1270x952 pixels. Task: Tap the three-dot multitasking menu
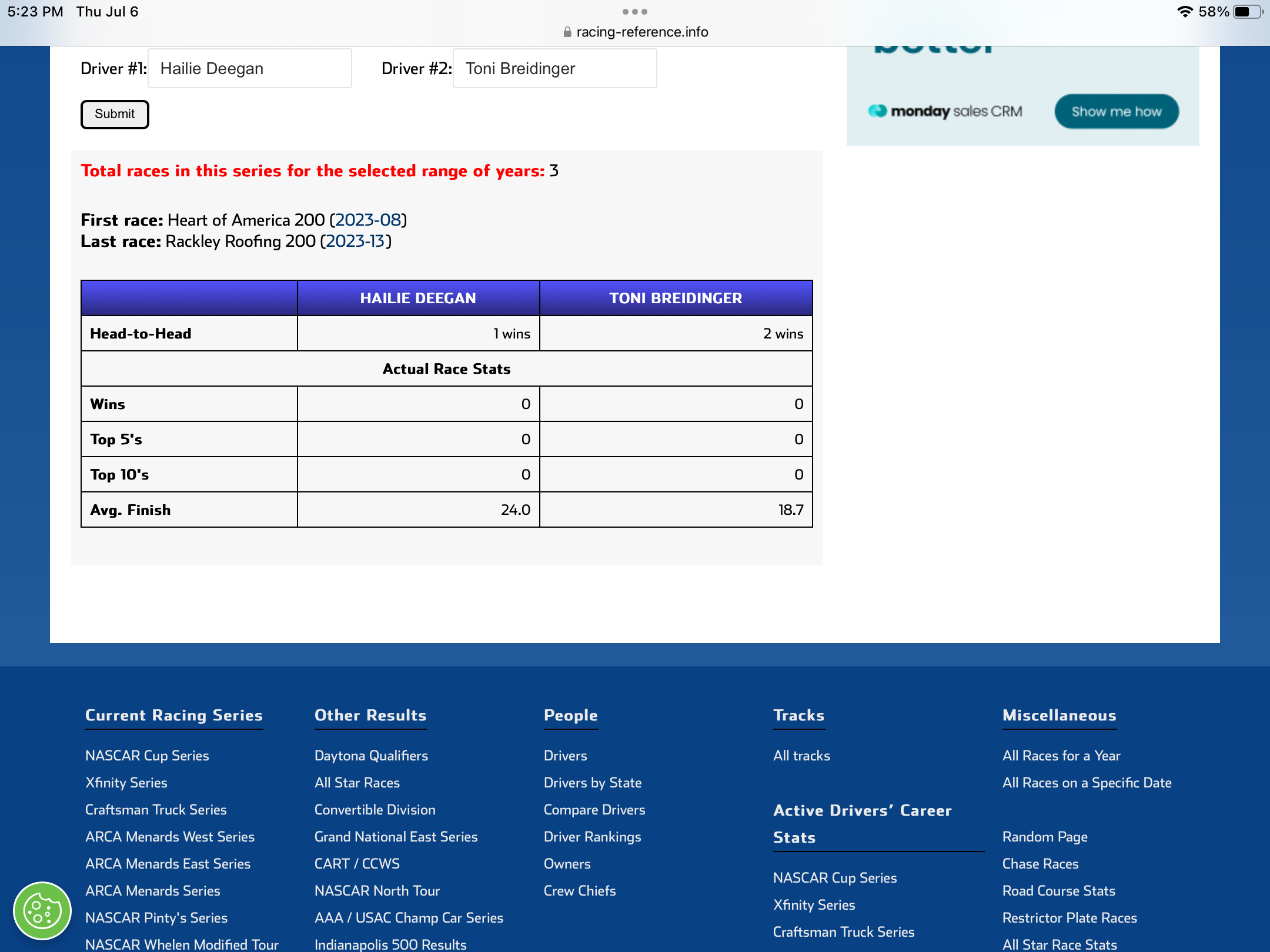click(x=634, y=12)
